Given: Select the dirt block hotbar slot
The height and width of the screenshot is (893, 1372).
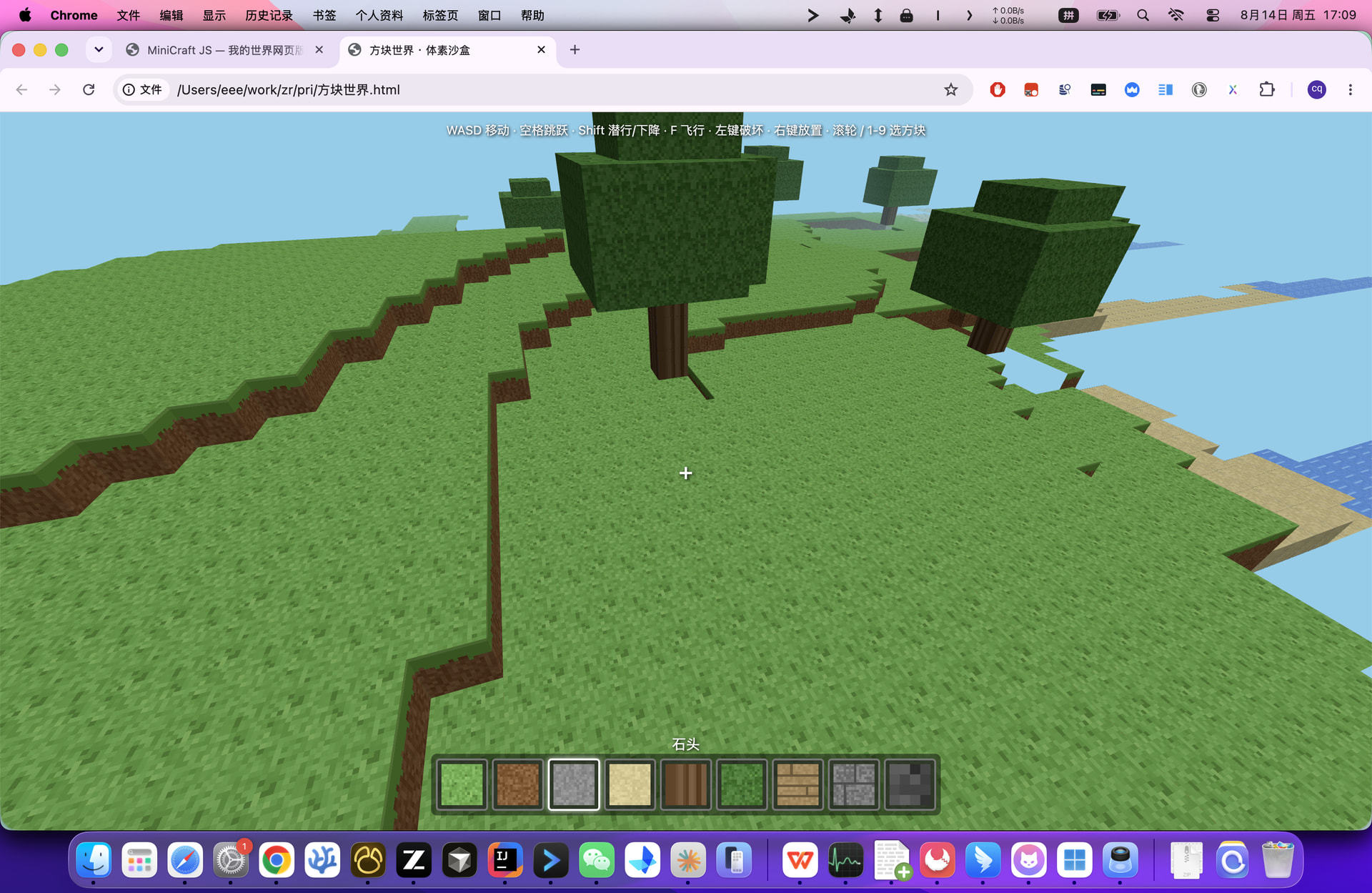Looking at the screenshot, I should tap(517, 784).
